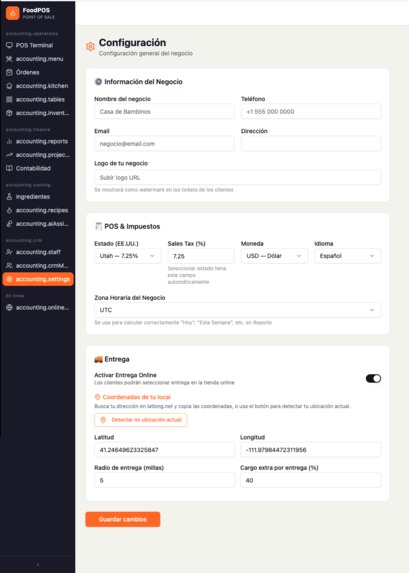409x573 pixels.
Task: Click the Radio de entrega (millas) field
Action: point(164,480)
